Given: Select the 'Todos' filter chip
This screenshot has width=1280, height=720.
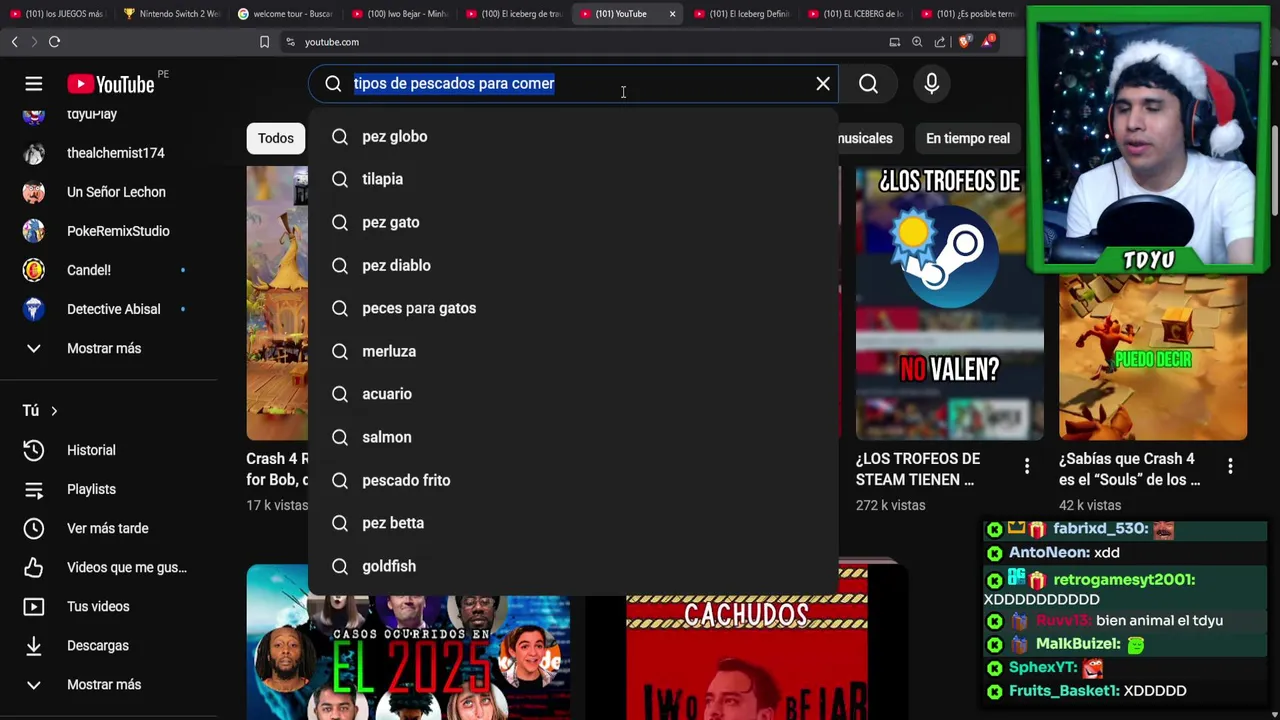Looking at the screenshot, I should (x=276, y=138).
